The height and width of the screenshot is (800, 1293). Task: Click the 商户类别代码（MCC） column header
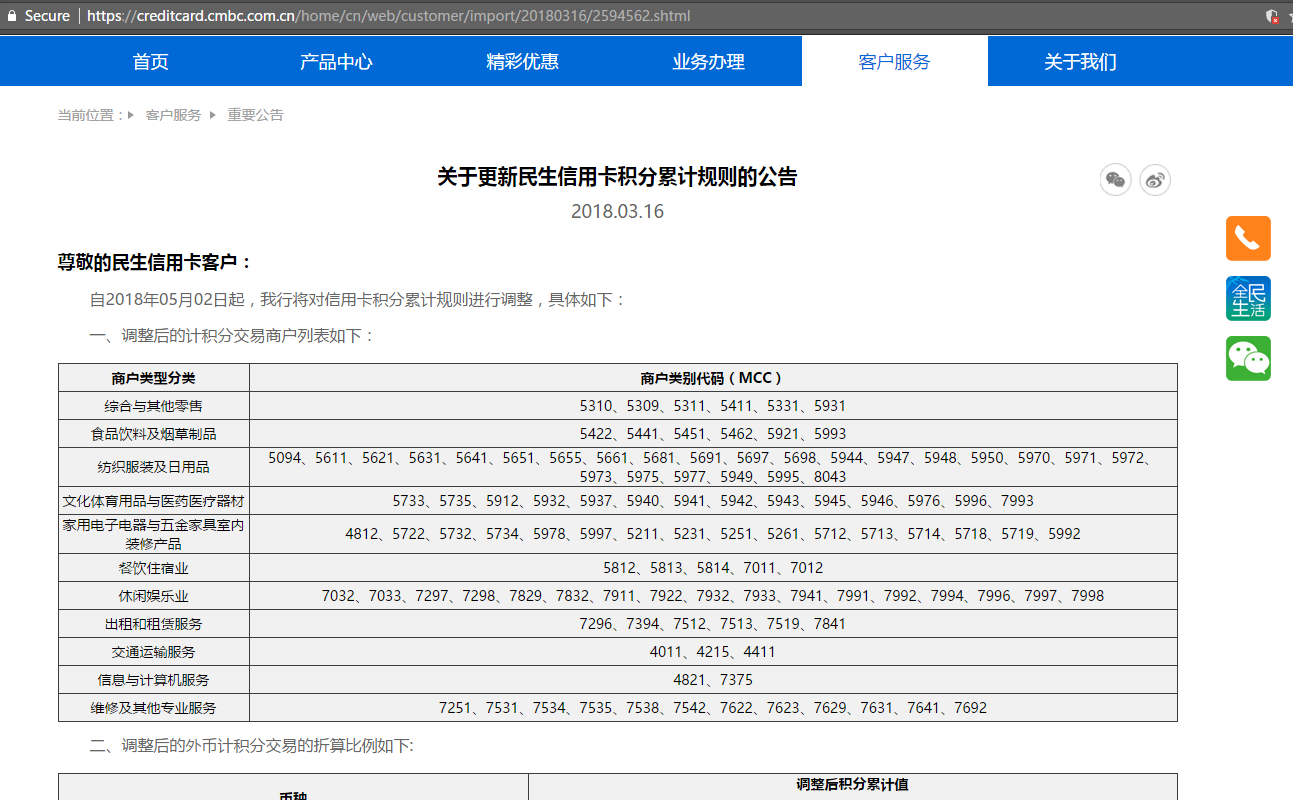coord(713,378)
